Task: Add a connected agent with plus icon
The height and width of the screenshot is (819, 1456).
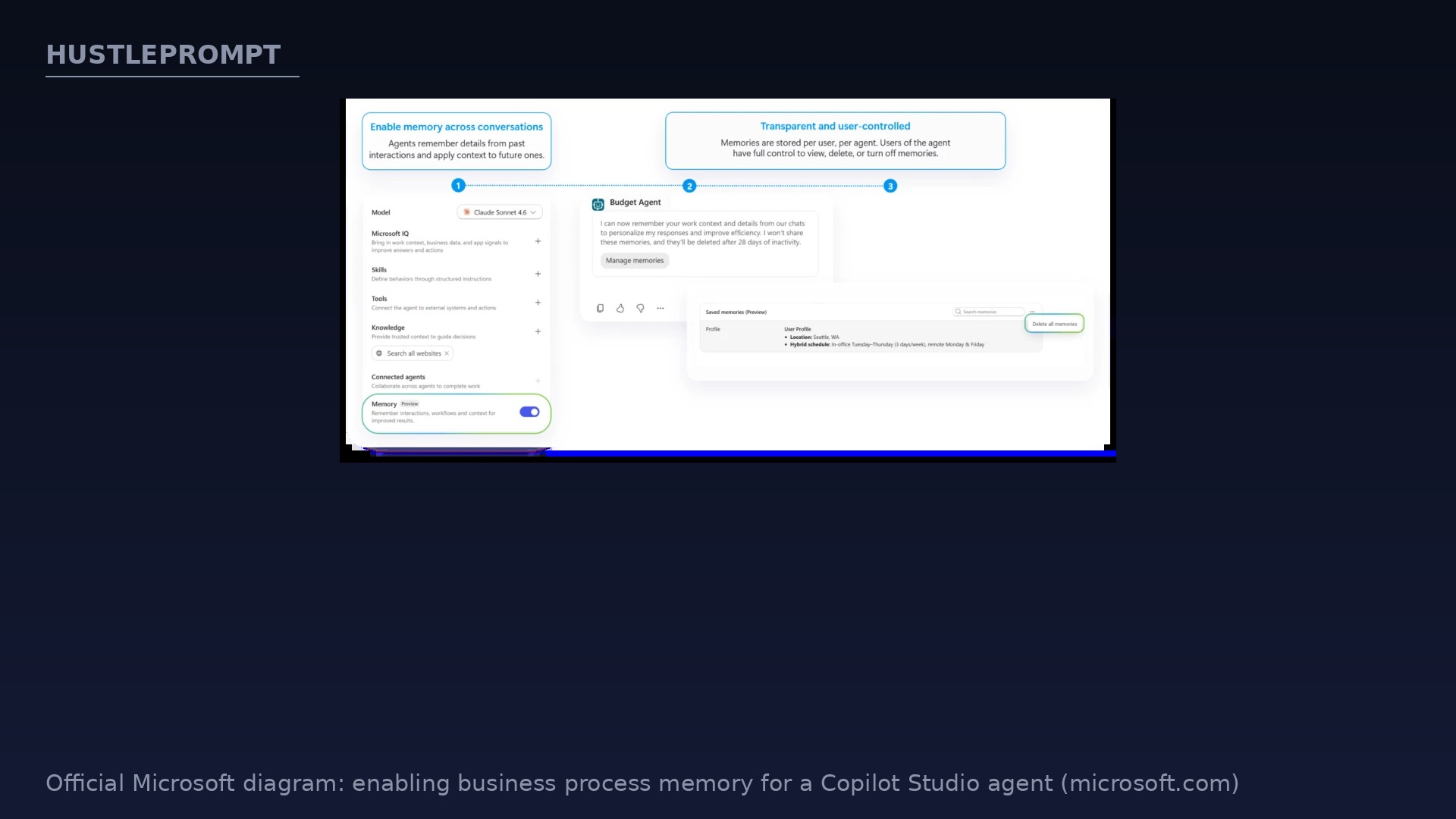Action: click(x=538, y=381)
